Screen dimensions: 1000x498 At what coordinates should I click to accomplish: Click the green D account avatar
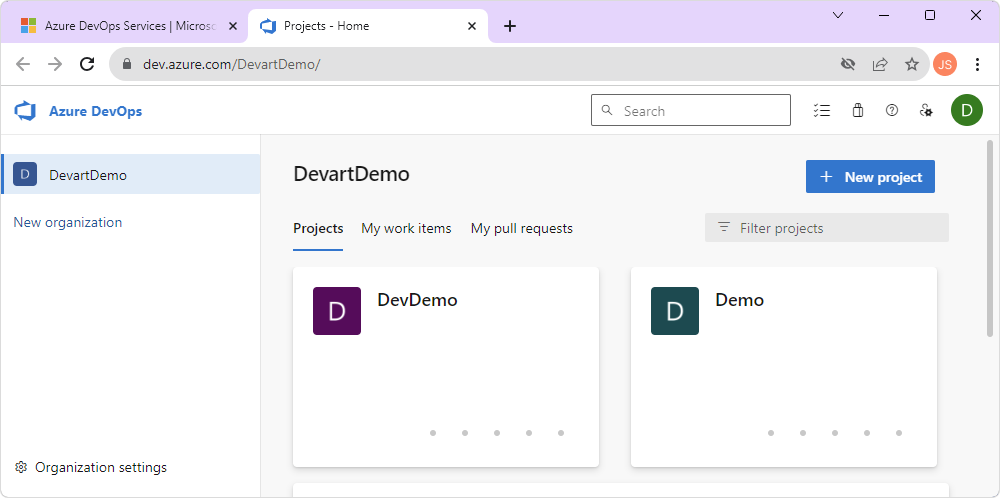(x=967, y=110)
